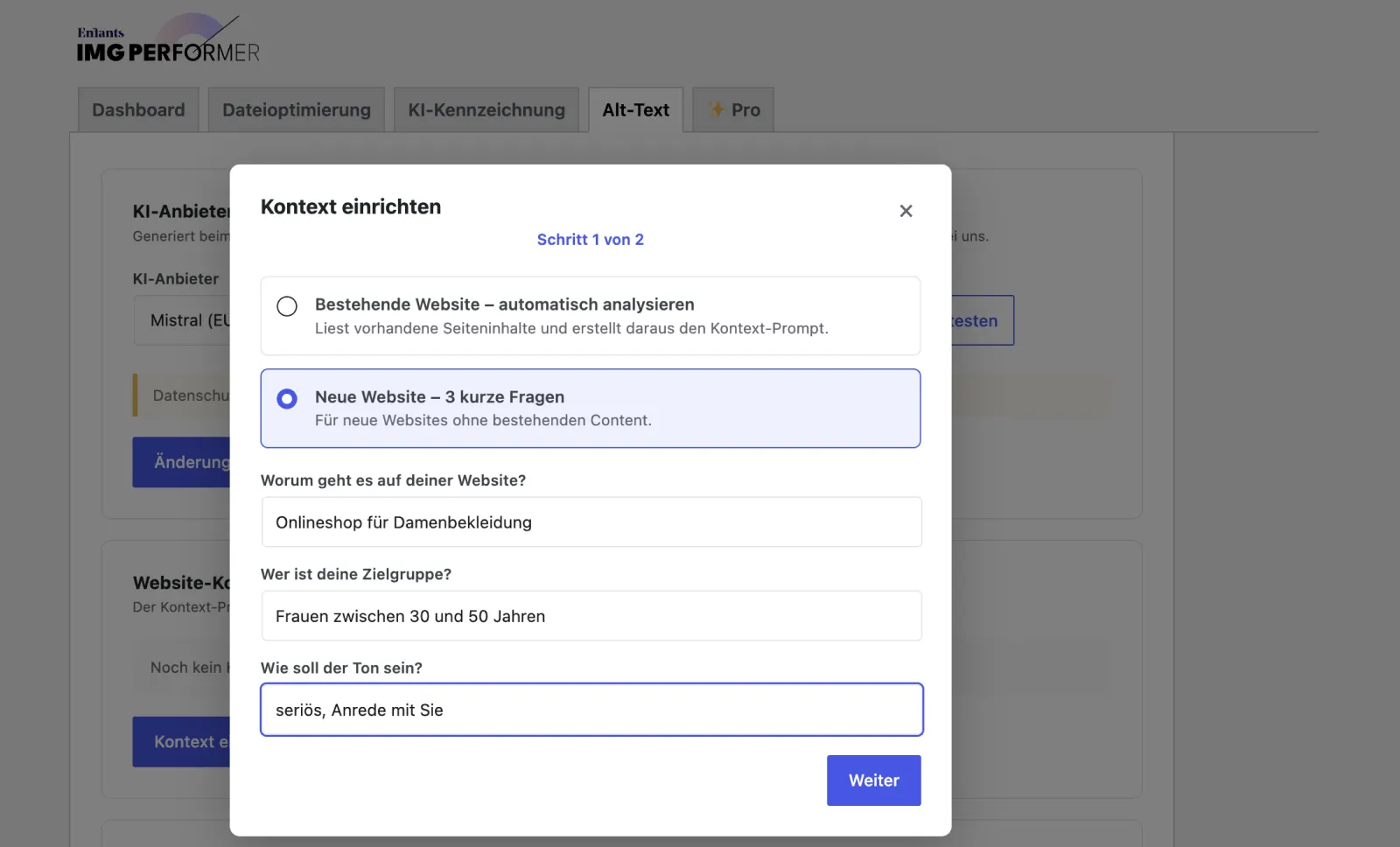The width and height of the screenshot is (1400, 847).
Task: Open the KI-Anbieter Mistral dropdown
Action: tap(182, 320)
